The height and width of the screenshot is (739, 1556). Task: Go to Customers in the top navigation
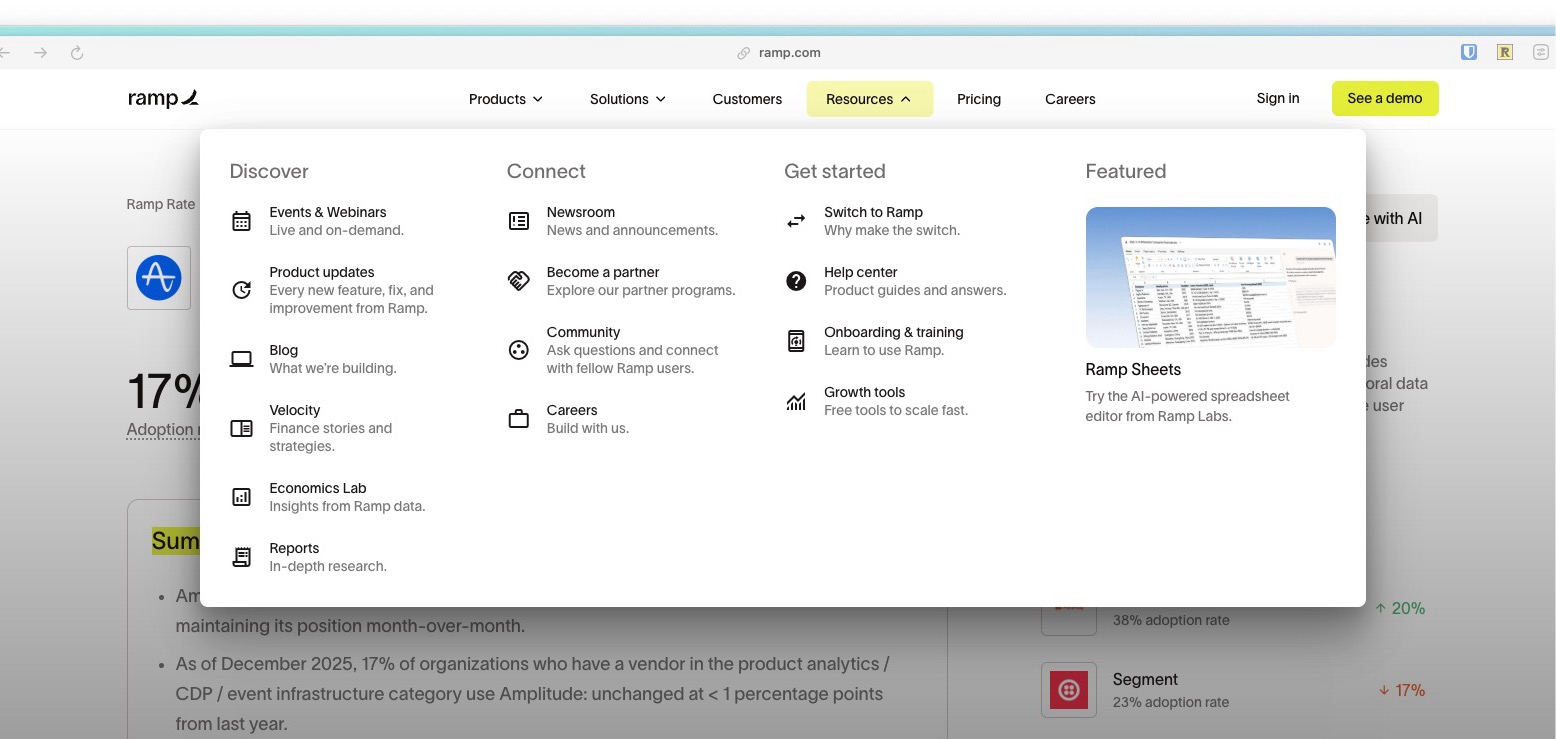pos(747,99)
